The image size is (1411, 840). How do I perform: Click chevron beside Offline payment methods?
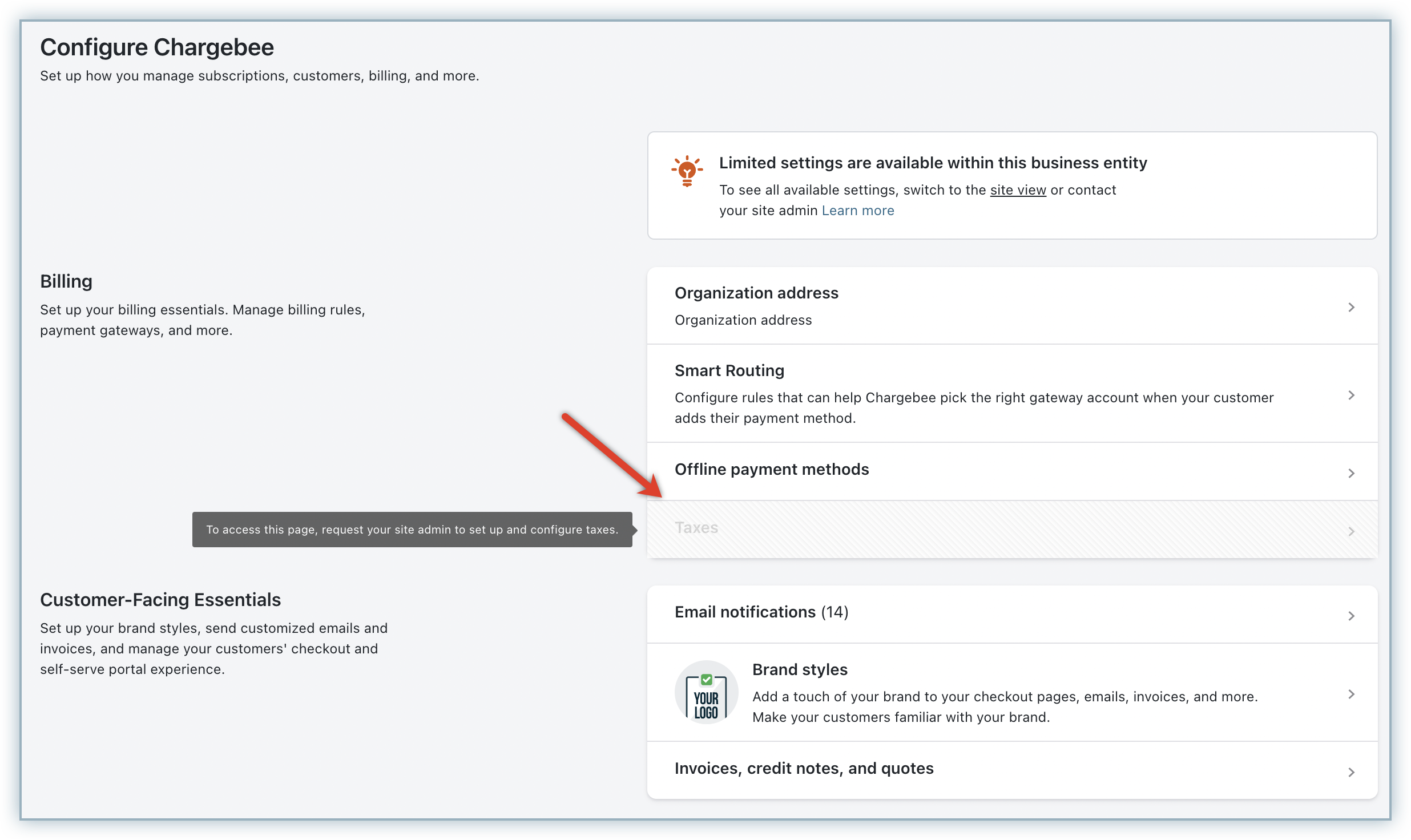pyautogui.click(x=1350, y=473)
